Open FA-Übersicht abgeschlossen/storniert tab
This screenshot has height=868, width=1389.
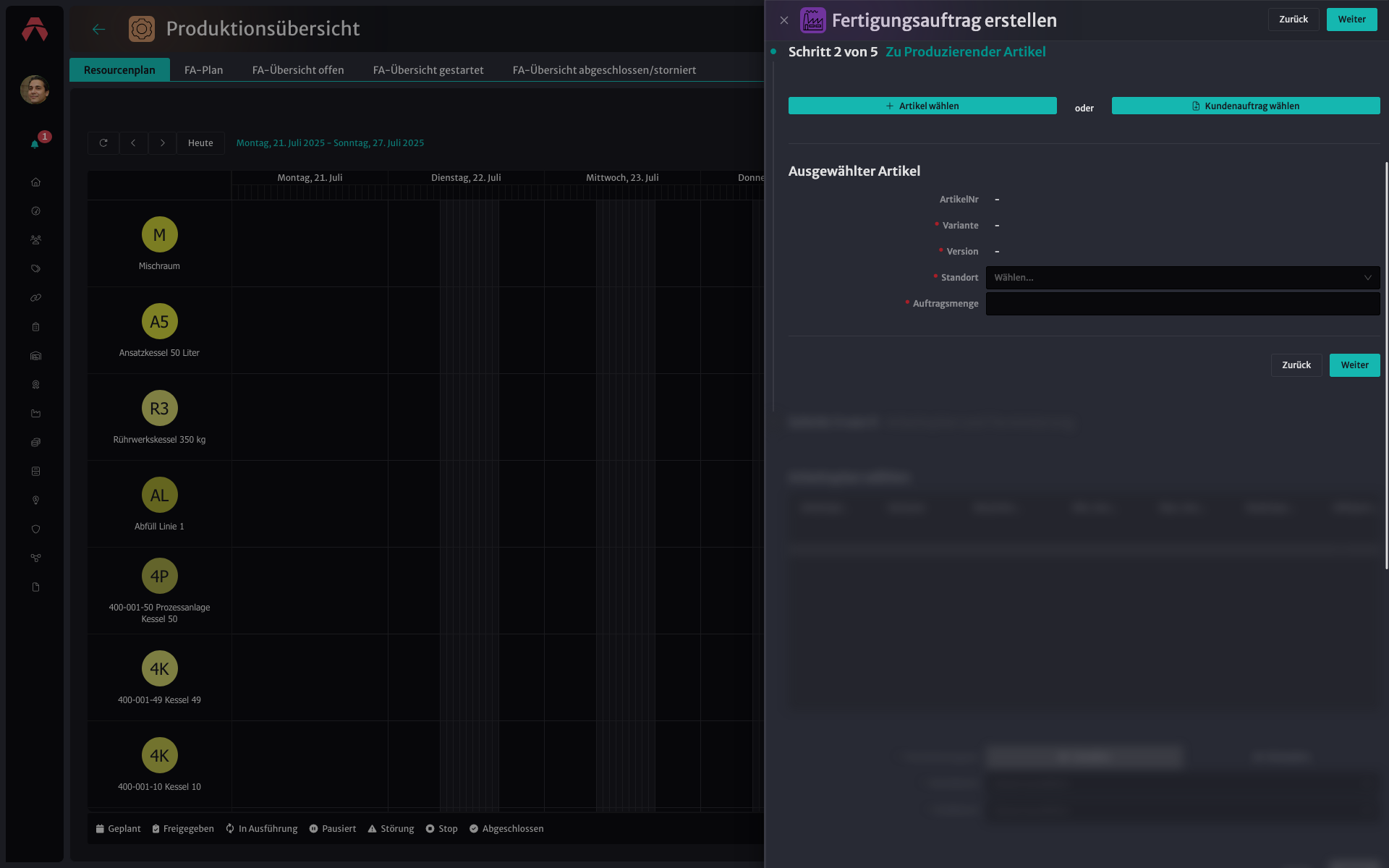[x=604, y=70]
